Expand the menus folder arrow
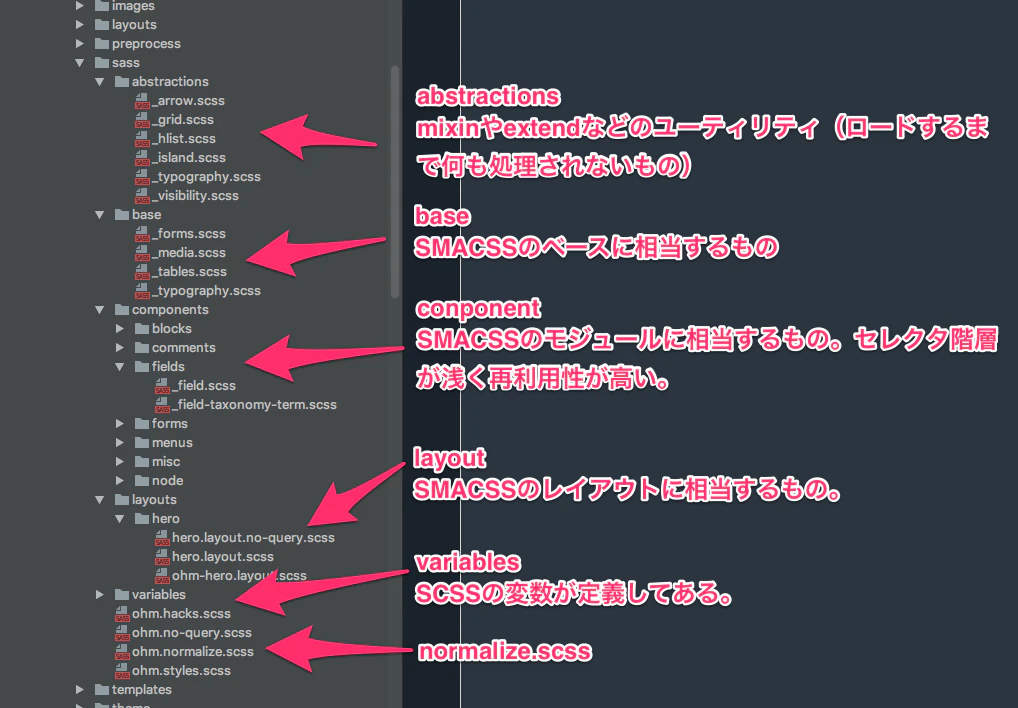This screenshot has height=708, width=1018. (119, 443)
